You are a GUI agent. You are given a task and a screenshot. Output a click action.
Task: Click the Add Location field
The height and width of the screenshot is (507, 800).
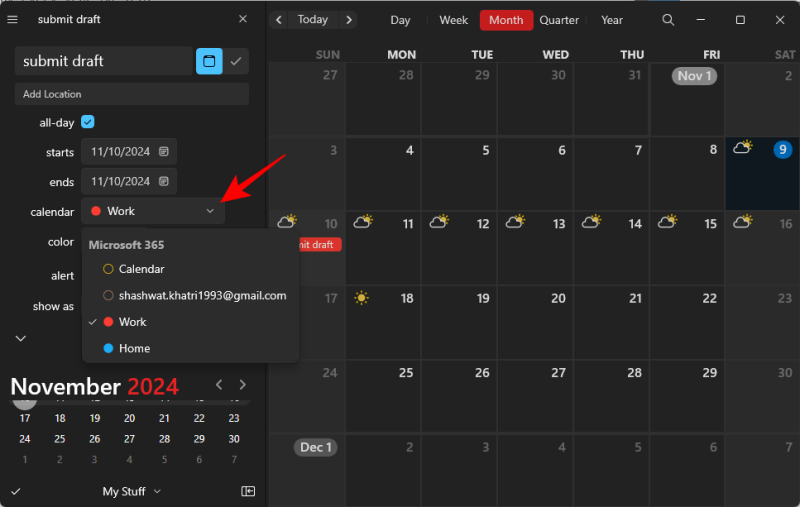pos(131,94)
